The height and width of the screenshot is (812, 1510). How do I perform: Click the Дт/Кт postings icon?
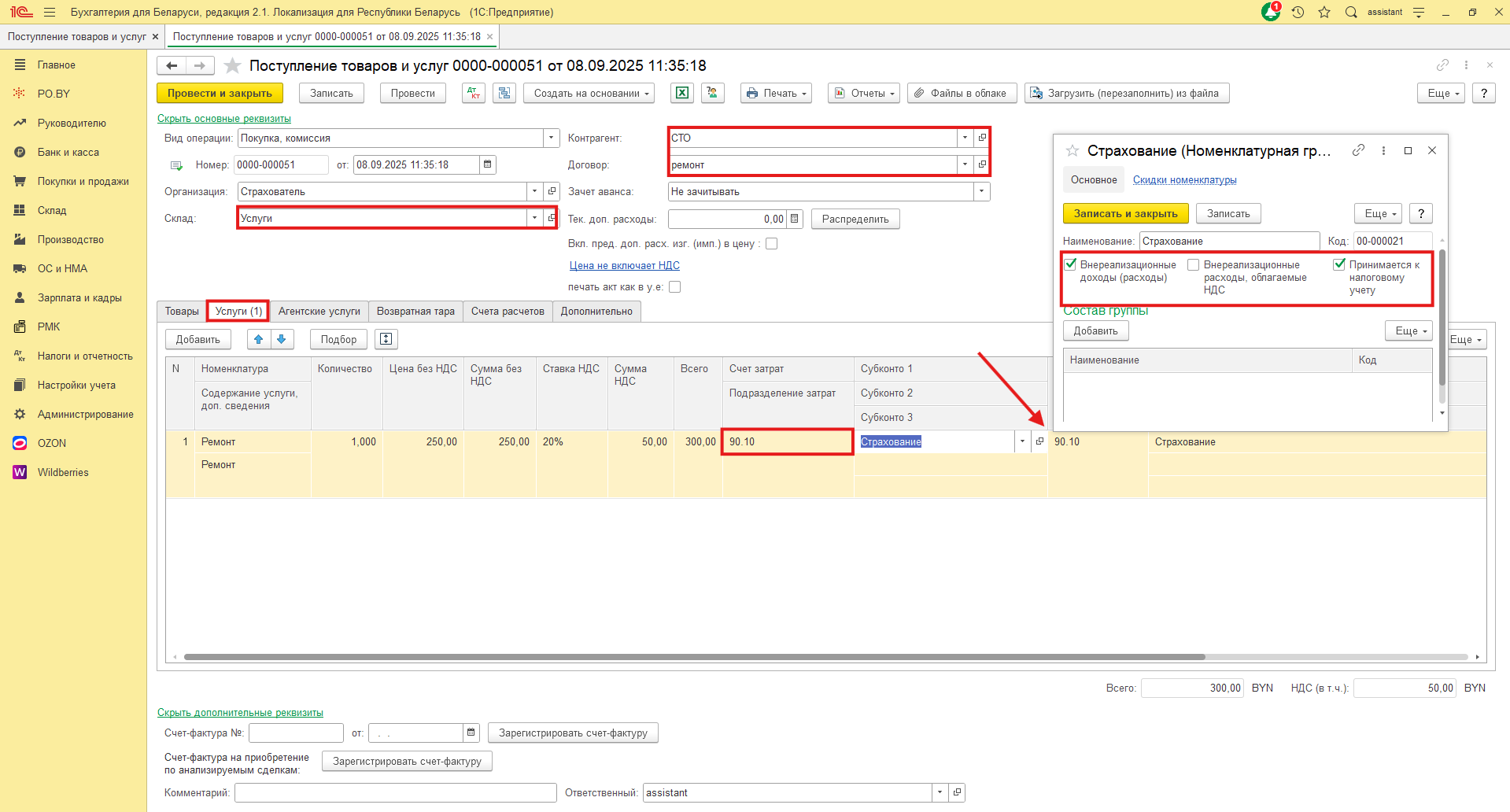pyautogui.click(x=473, y=93)
